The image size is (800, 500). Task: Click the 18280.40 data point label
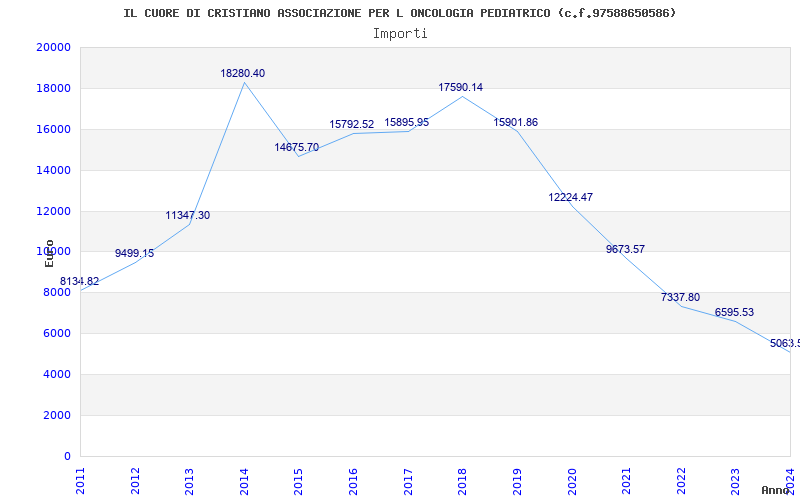242,73
